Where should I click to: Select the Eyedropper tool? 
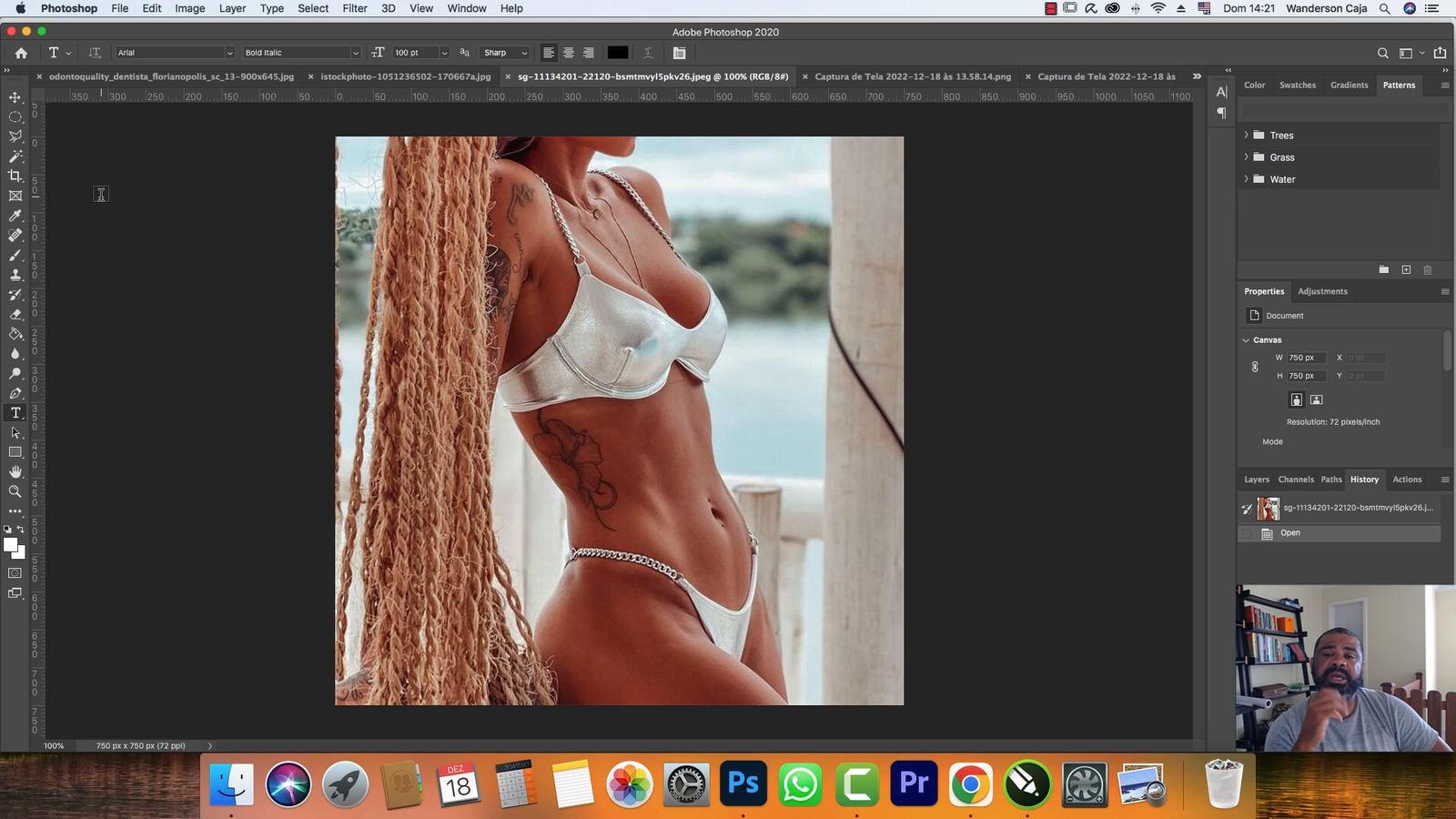15,216
